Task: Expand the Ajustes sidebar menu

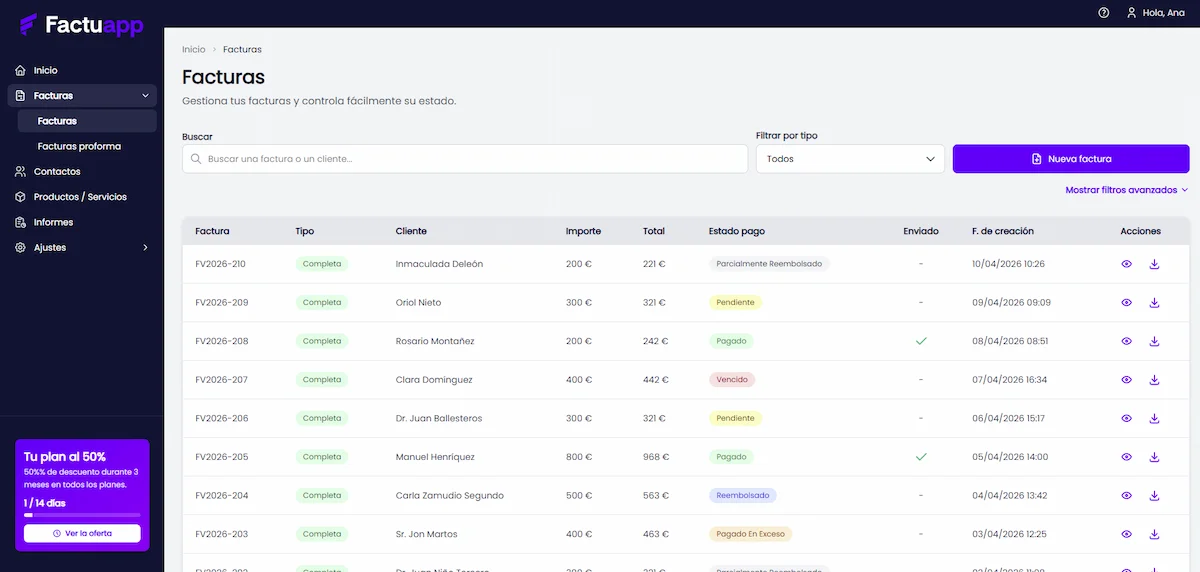Action: 82,247
